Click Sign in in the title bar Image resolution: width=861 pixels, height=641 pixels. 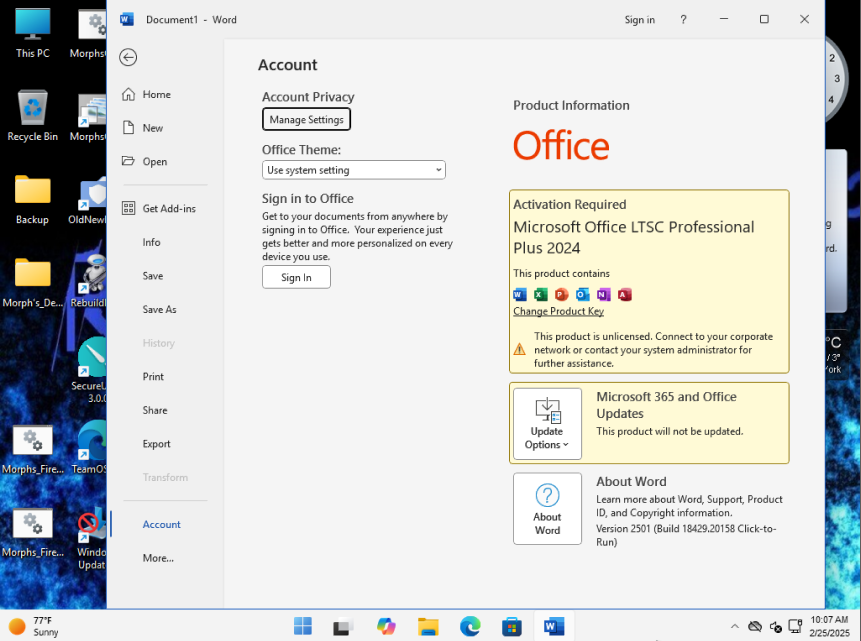coord(639,20)
